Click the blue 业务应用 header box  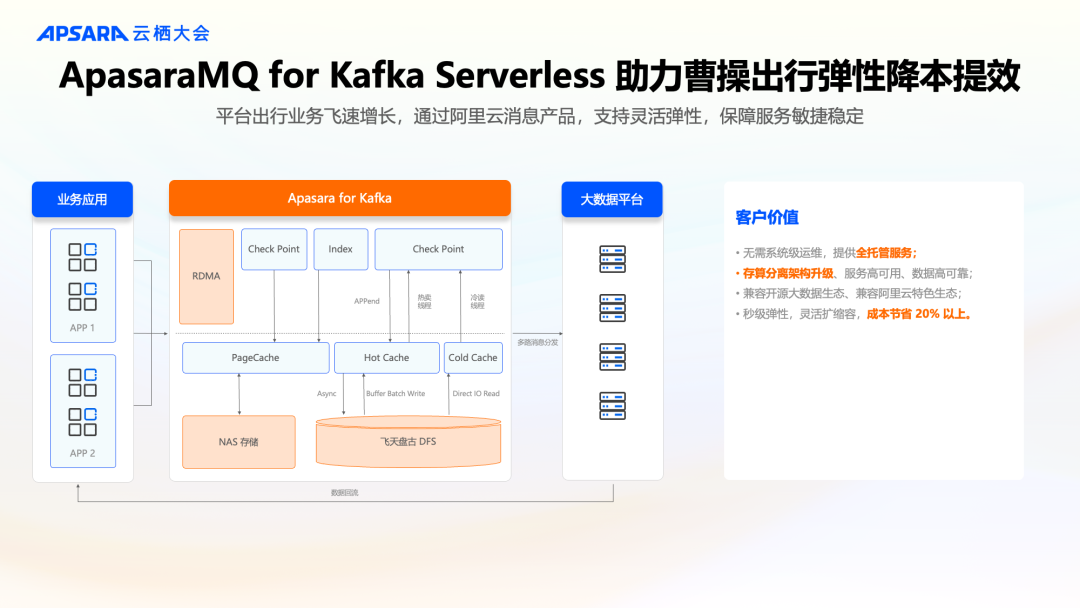coord(82,199)
